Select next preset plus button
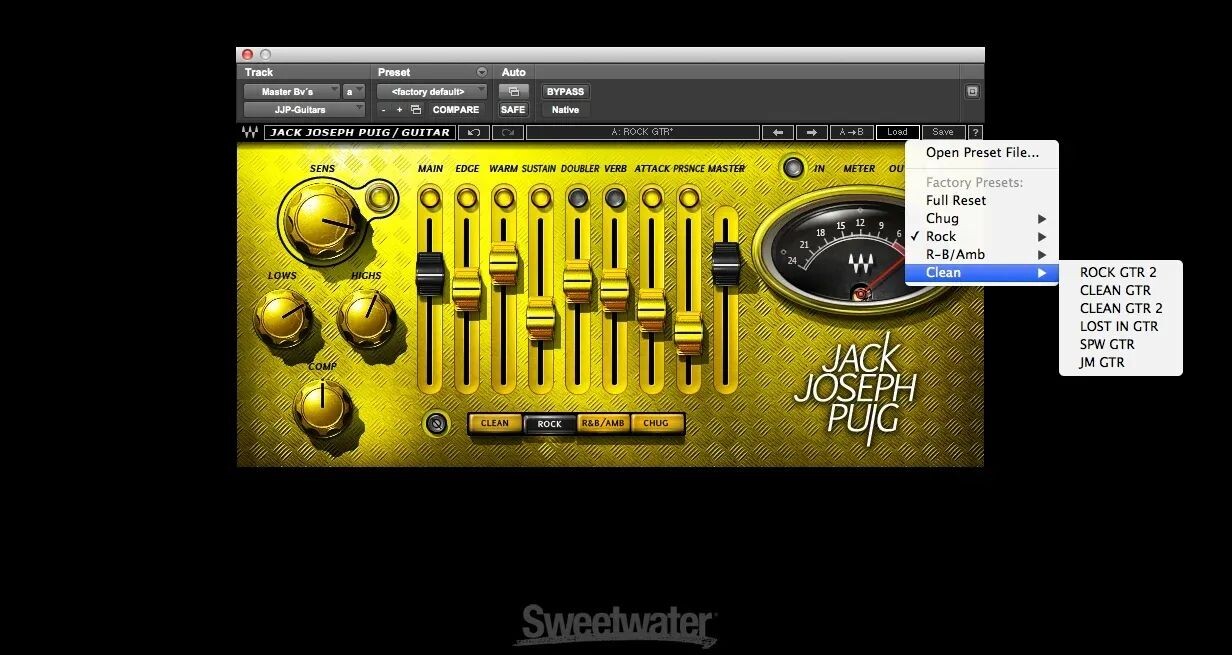The width and height of the screenshot is (1232, 655). (399, 110)
